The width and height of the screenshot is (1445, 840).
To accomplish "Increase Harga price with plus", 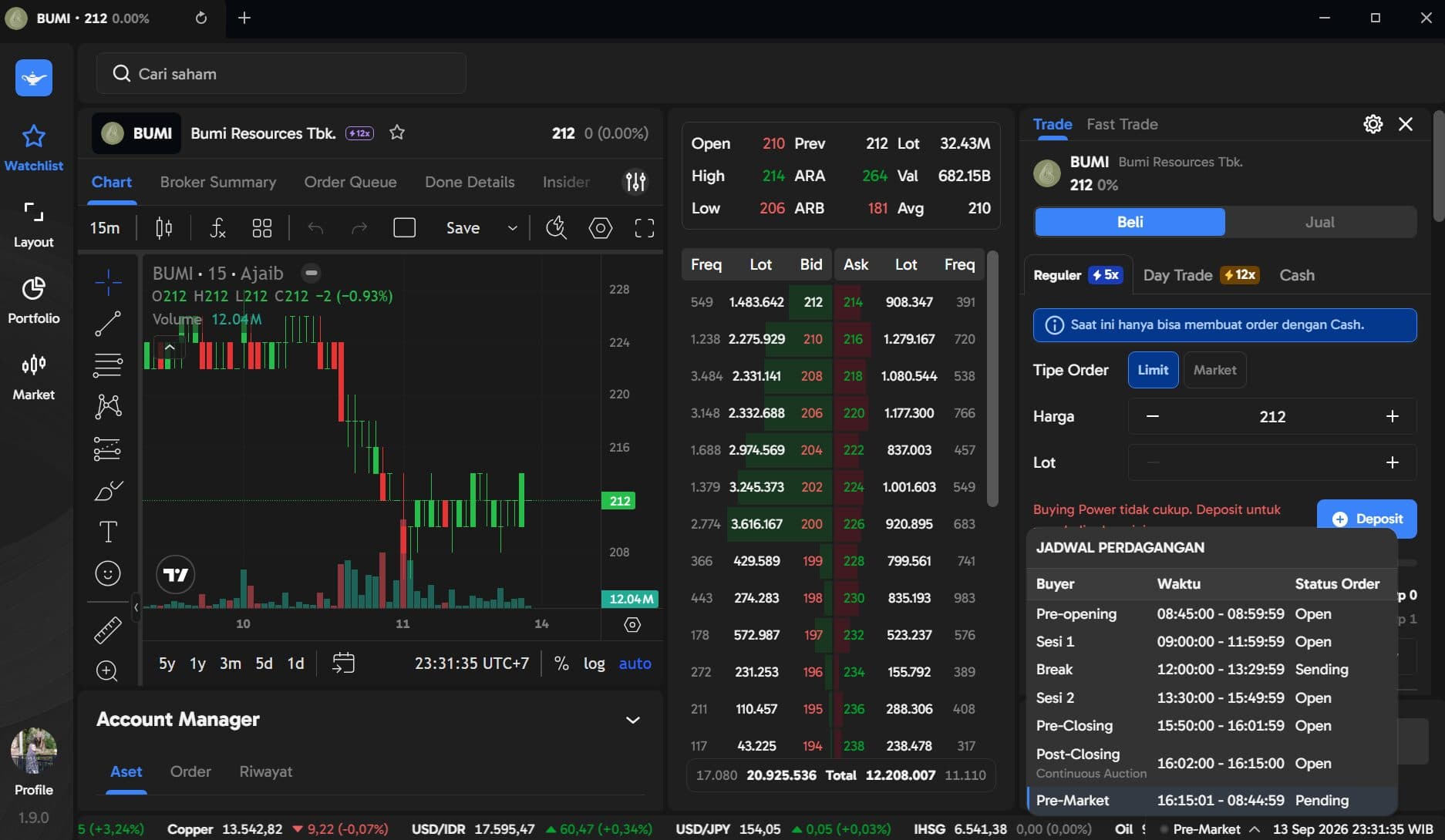I will click(1392, 416).
